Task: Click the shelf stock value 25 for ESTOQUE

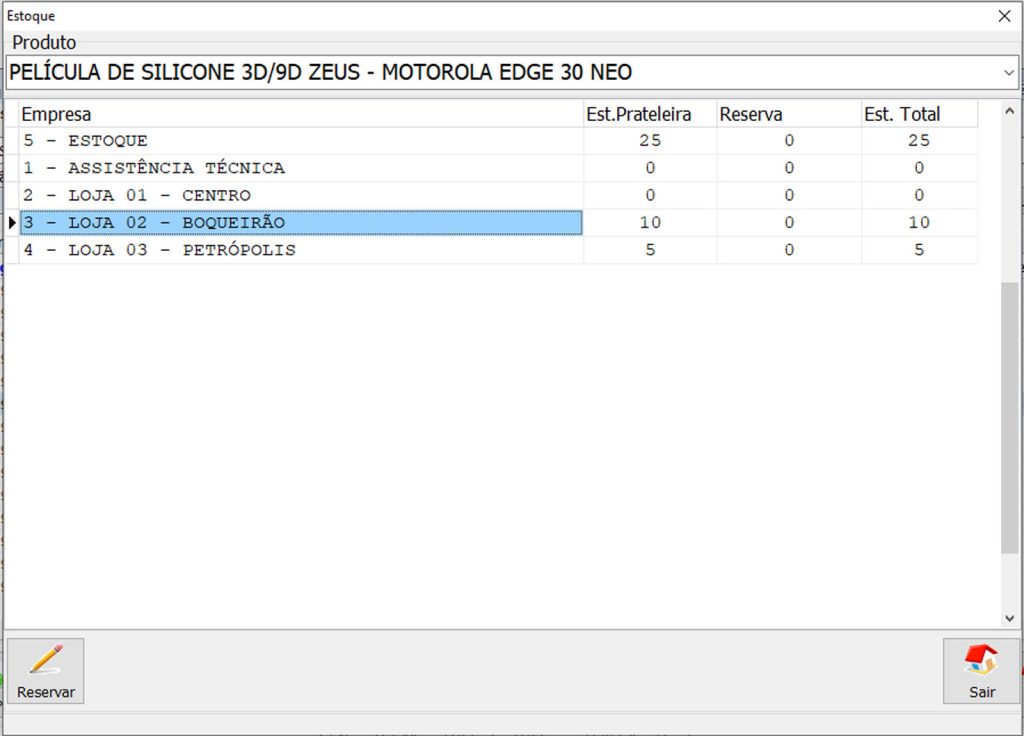Action: (650, 141)
